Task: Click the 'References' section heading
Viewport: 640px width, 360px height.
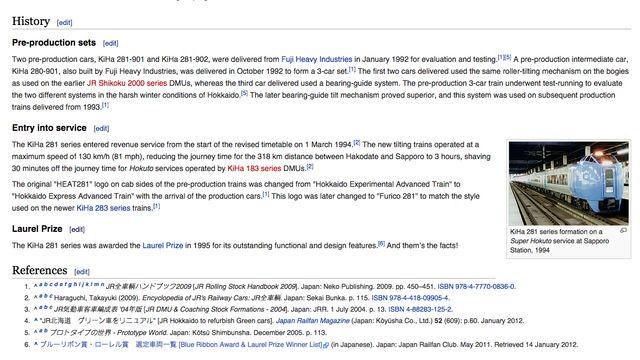Action: coord(40,271)
